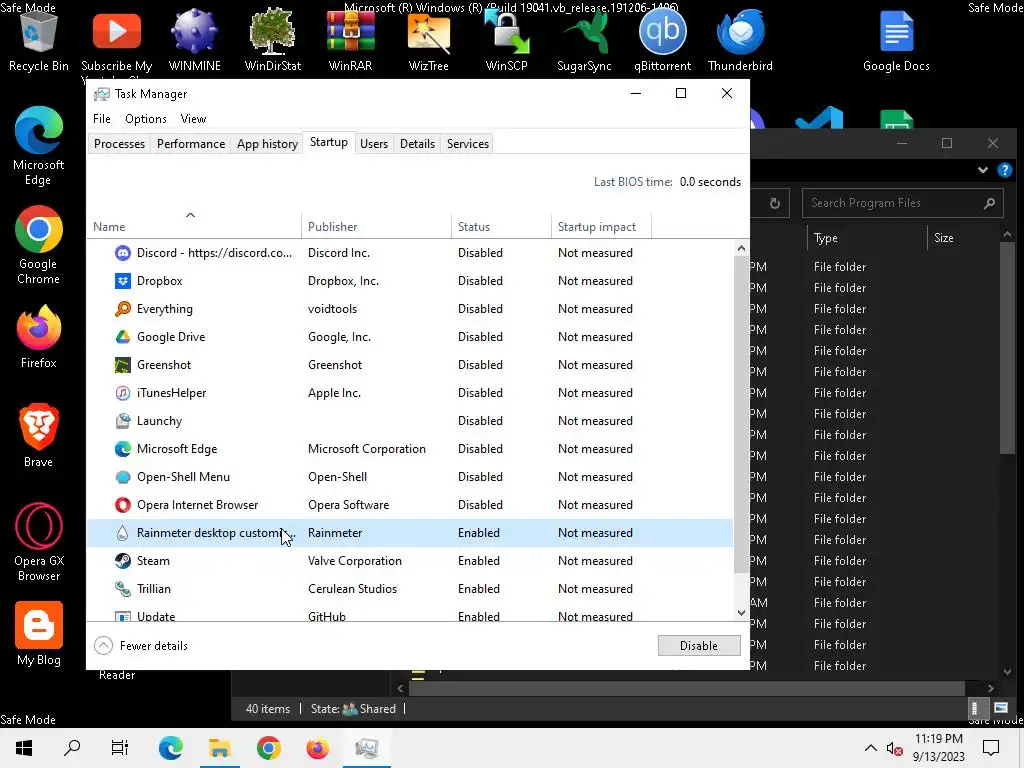Switch to the App history tab

click(x=267, y=144)
